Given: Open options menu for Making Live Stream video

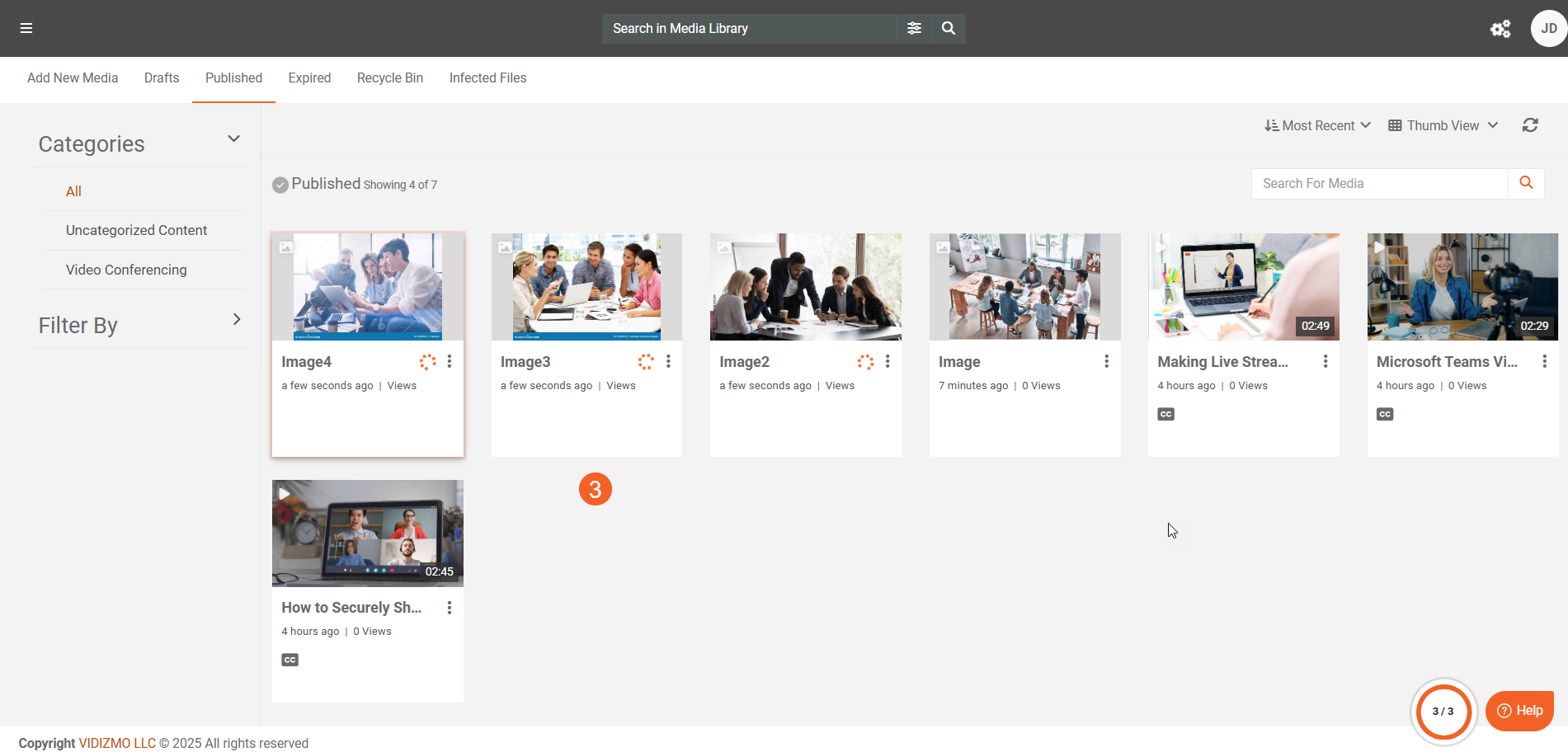Looking at the screenshot, I should tap(1326, 361).
